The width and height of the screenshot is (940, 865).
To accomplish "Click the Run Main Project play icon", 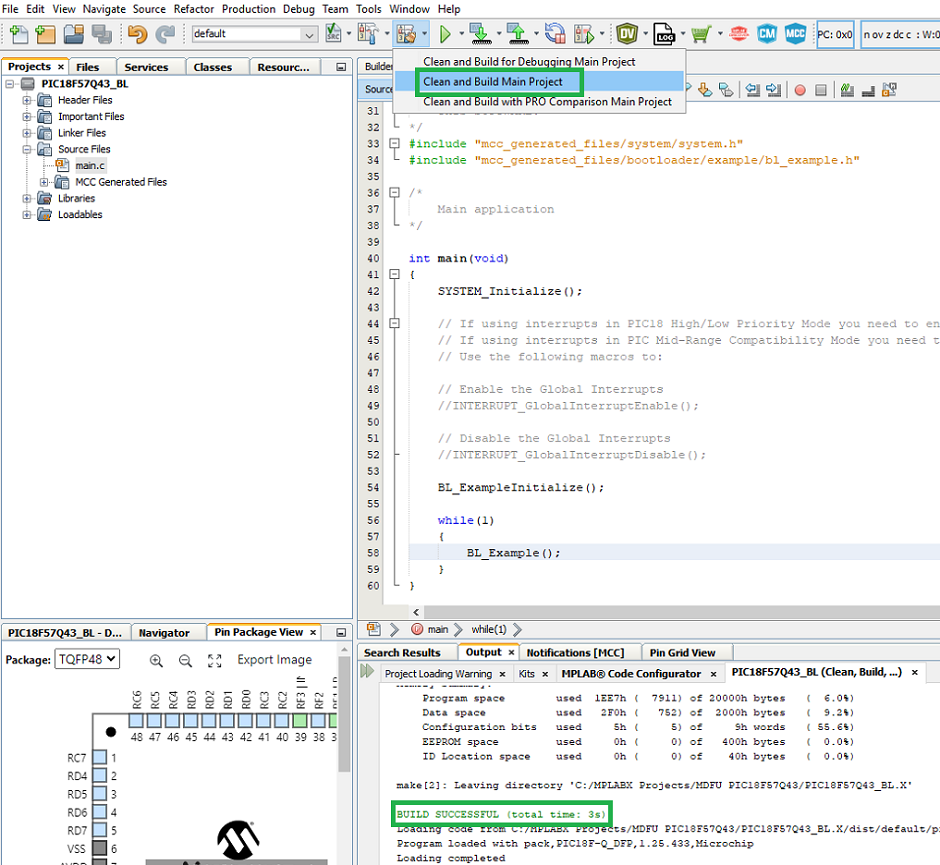I will pos(445,34).
